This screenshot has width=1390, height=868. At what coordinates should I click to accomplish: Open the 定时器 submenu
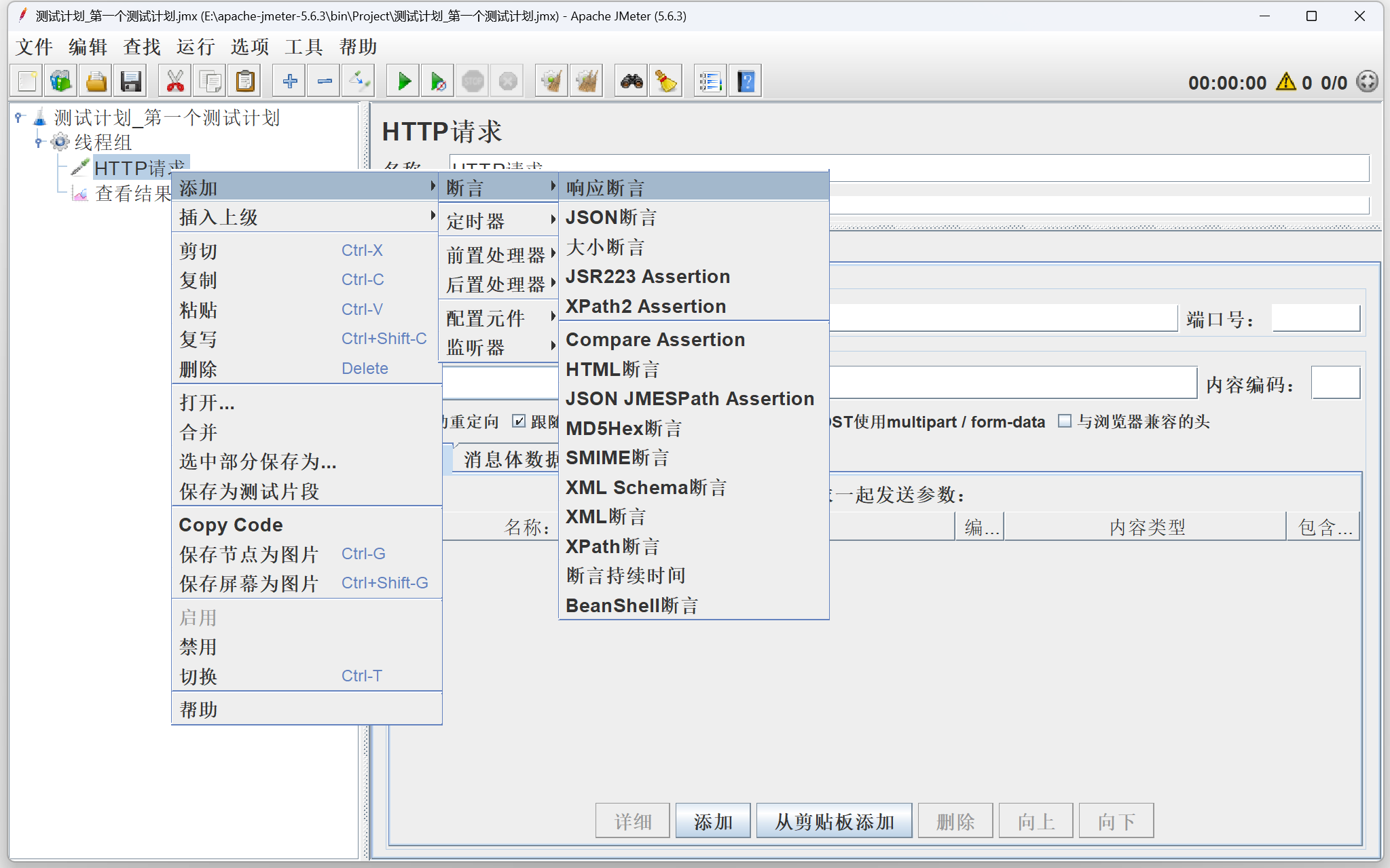coord(499,221)
